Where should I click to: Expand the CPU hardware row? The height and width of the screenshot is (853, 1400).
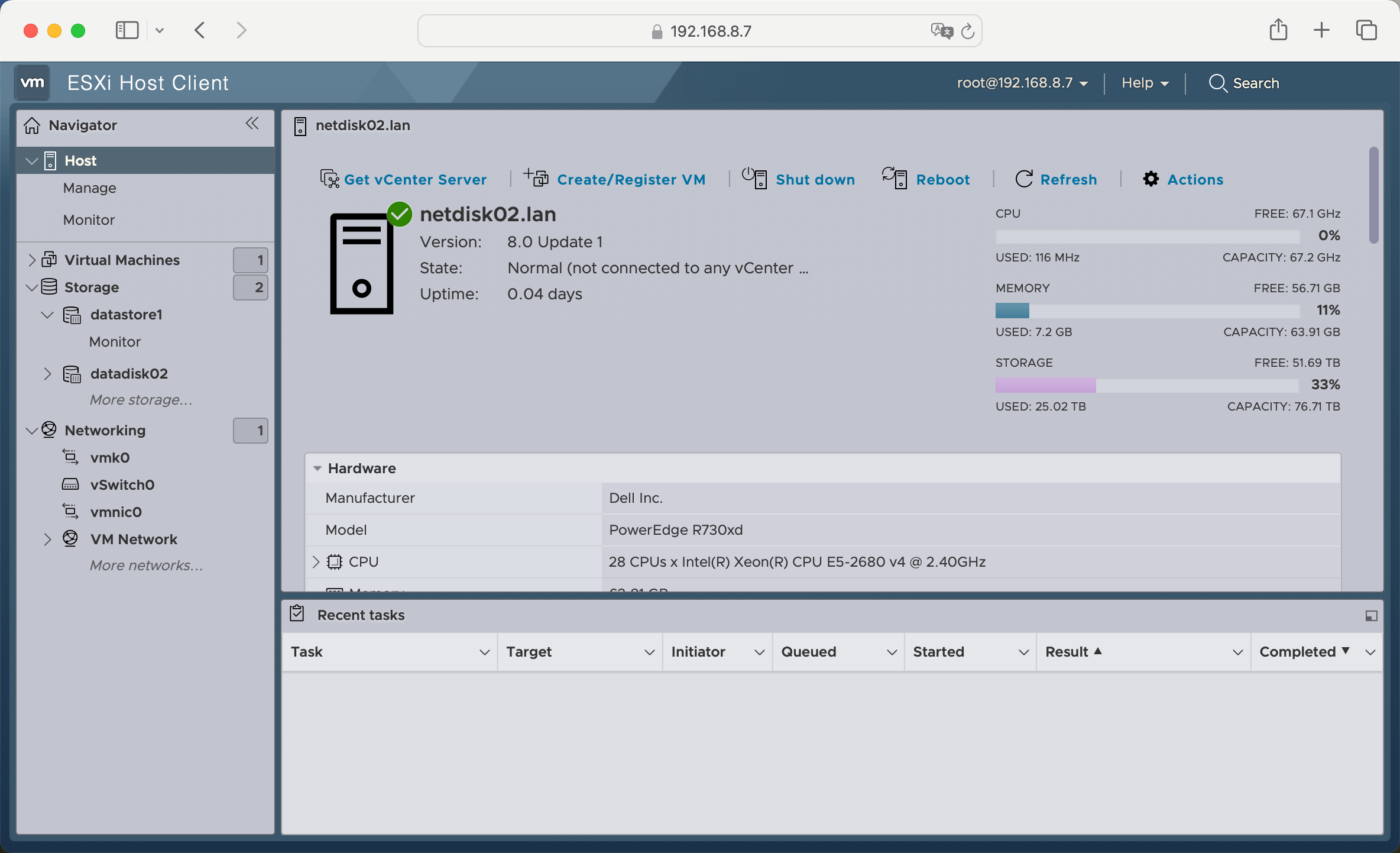pyautogui.click(x=316, y=562)
